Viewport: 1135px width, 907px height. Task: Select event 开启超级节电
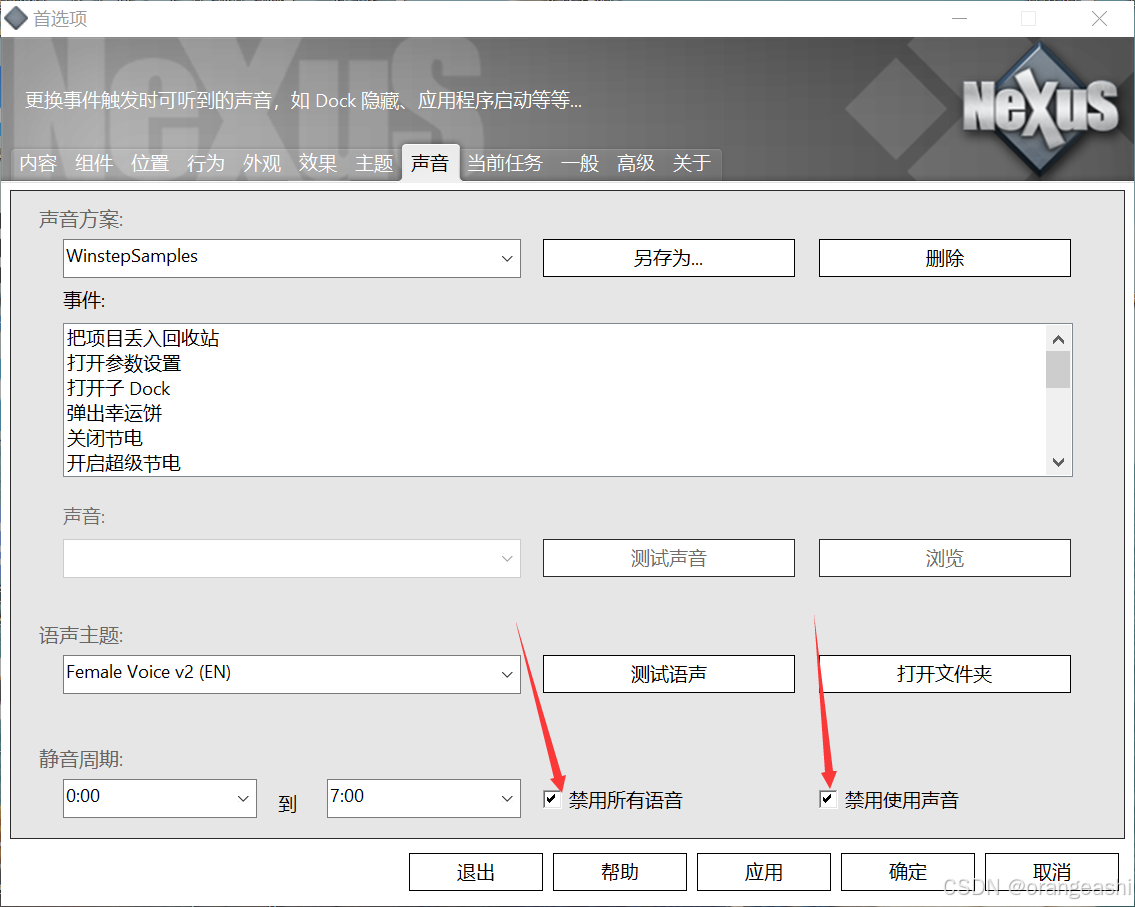click(124, 463)
